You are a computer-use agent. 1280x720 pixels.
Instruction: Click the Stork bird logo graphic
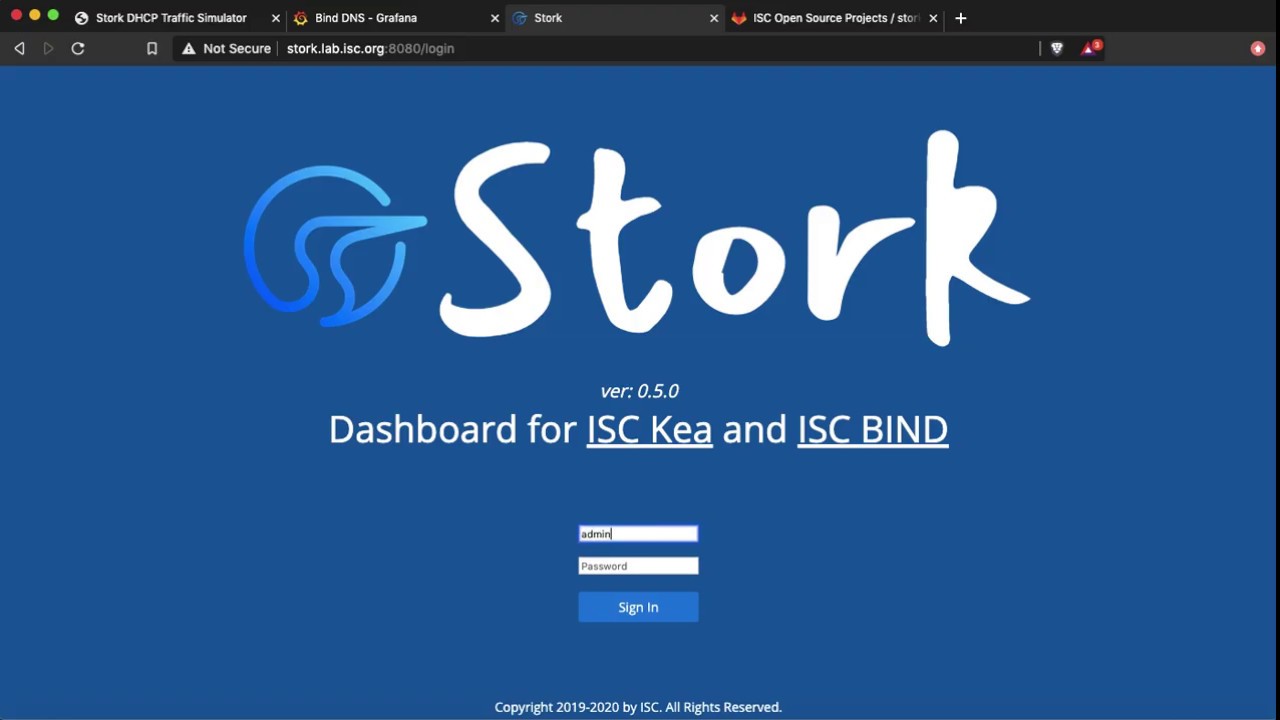(335, 246)
